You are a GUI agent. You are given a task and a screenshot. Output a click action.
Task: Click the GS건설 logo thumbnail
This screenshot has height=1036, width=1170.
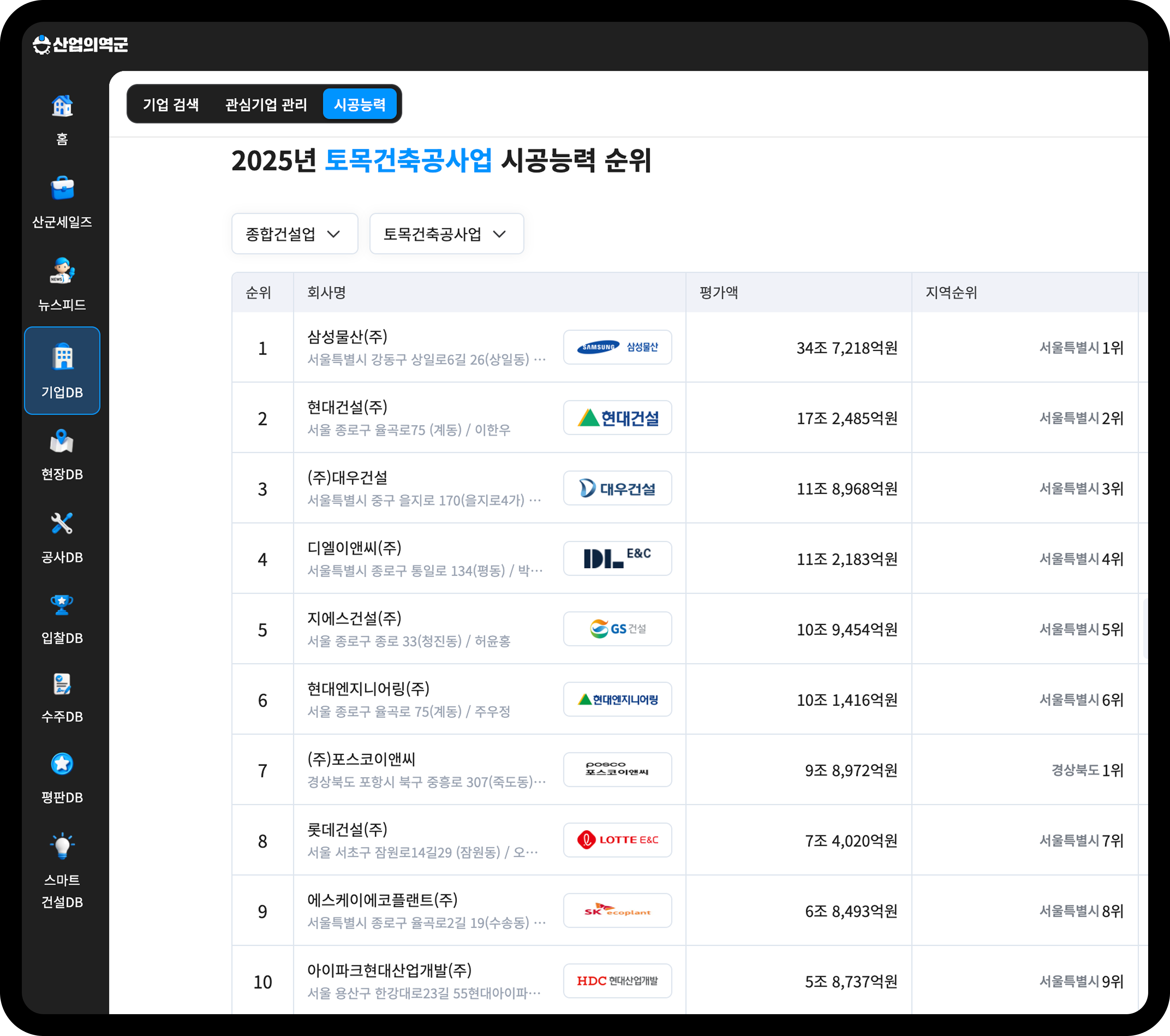pyautogui.click(x=617, y=629)
